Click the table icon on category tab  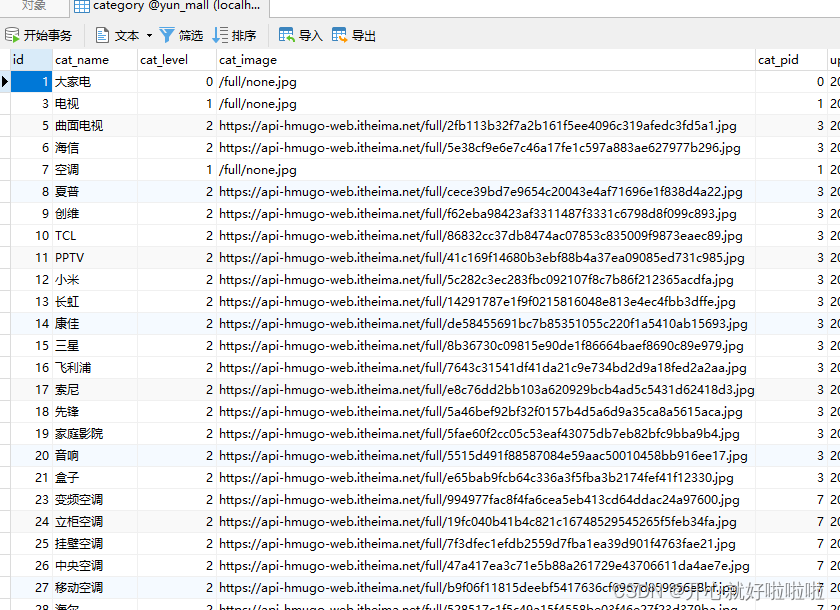(81, 7)
